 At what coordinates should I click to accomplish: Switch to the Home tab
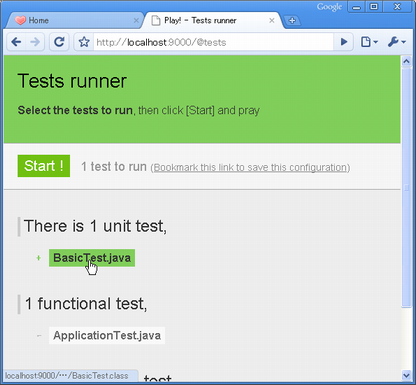tap(75, 21)
